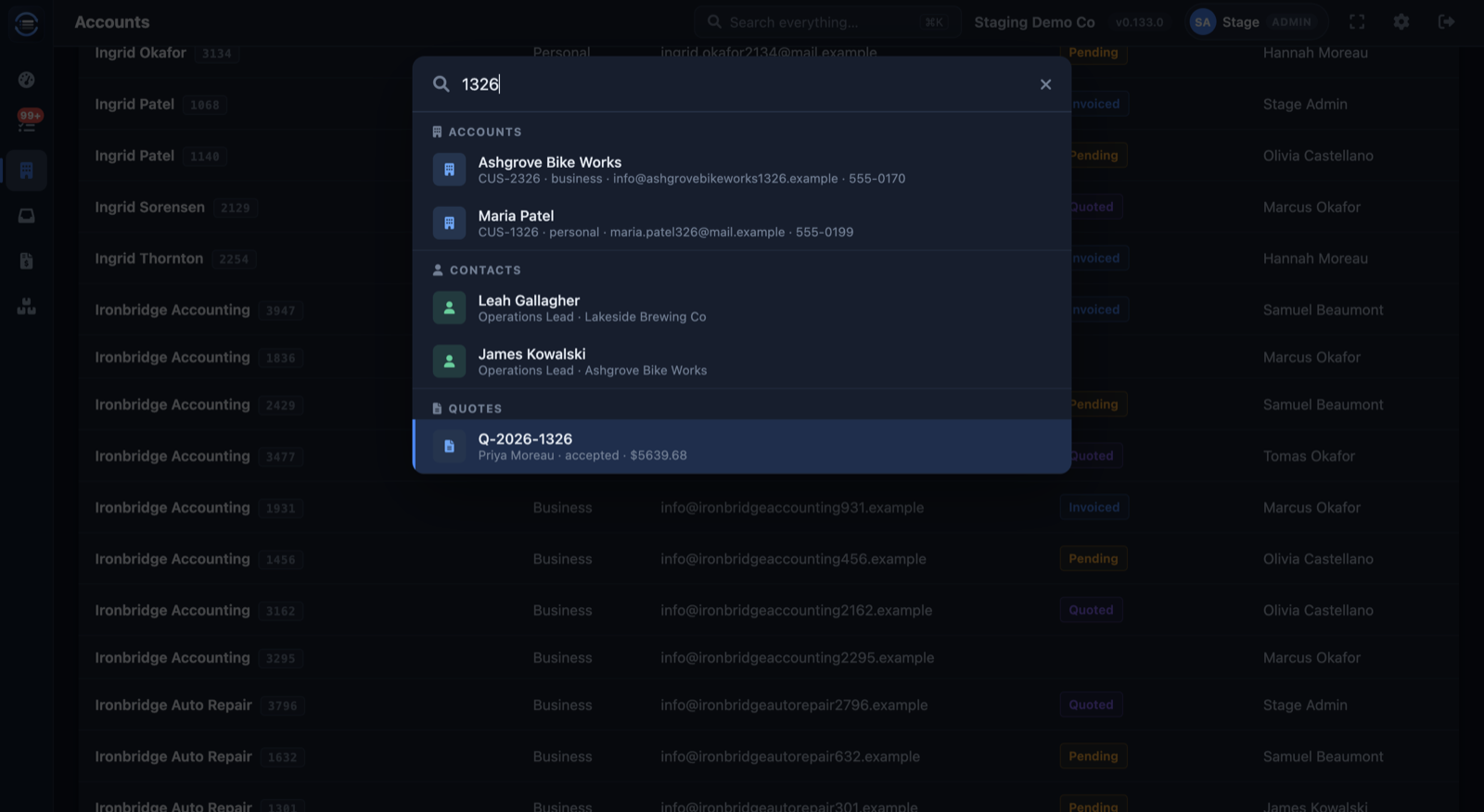The height and width of the screenshot is (812, 1484).
Task: Click the Accounts page title
Action: [111, 22]
